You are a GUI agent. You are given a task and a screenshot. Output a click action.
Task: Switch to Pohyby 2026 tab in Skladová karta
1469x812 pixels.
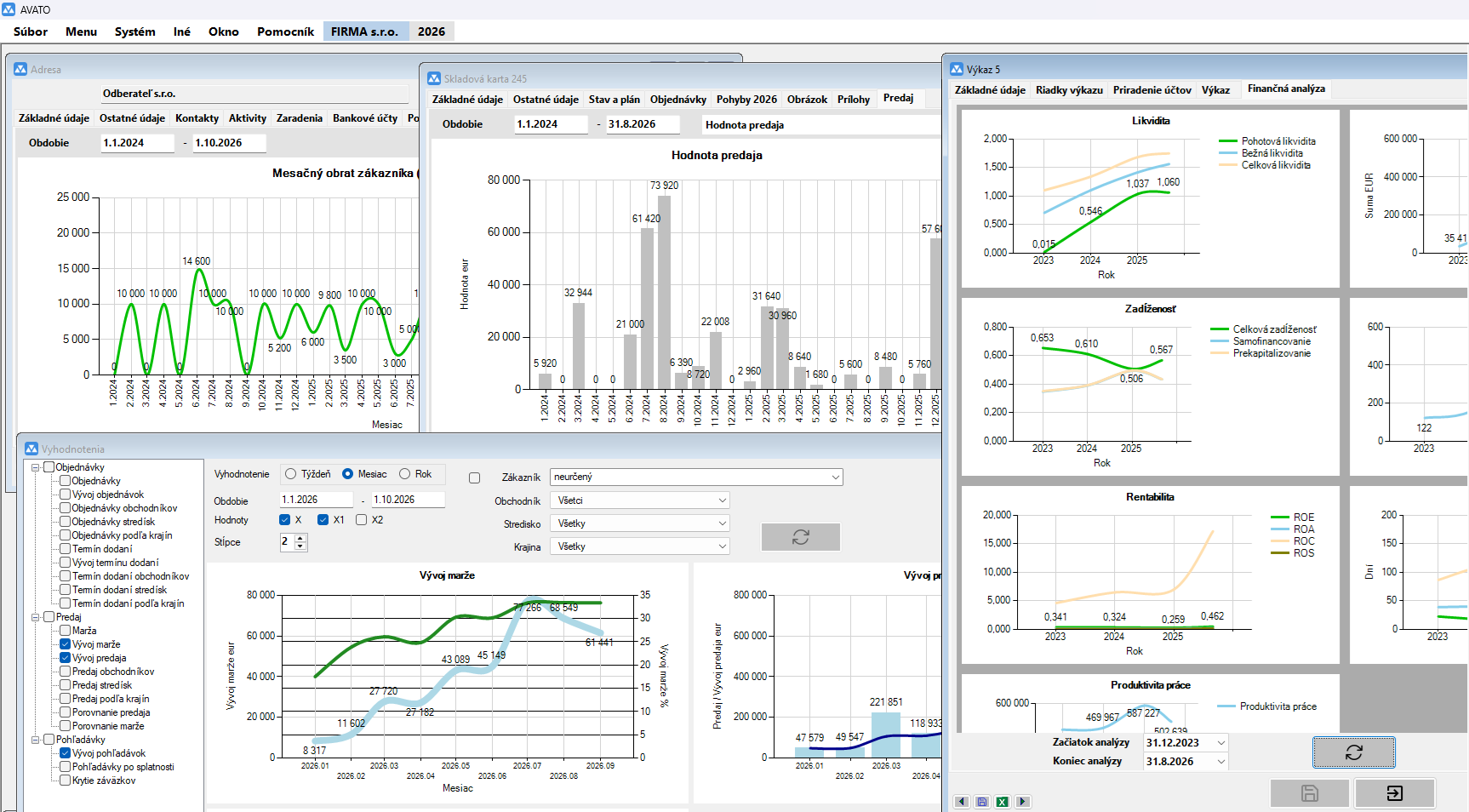[x=746, y=100]
